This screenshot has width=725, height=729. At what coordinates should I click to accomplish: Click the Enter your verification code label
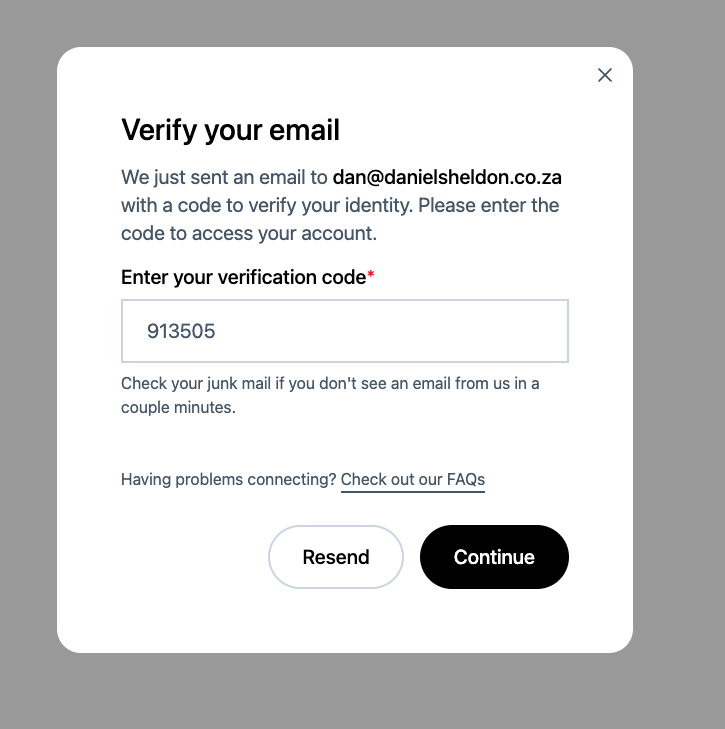click(243, 277)
